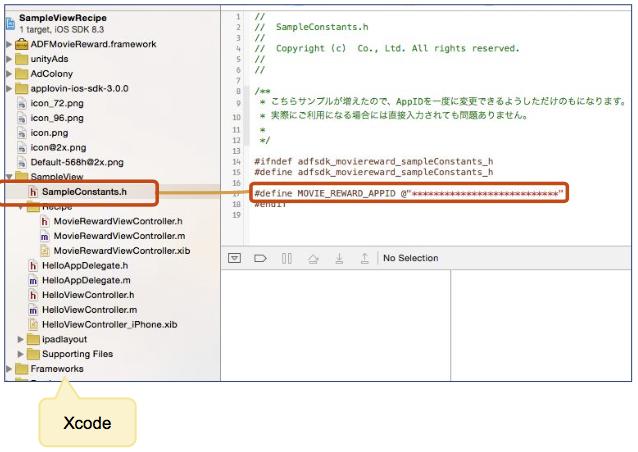Click the No Selection jump bar
The width and height of the screenshot is (638, 452).
(x=411, y=258)
